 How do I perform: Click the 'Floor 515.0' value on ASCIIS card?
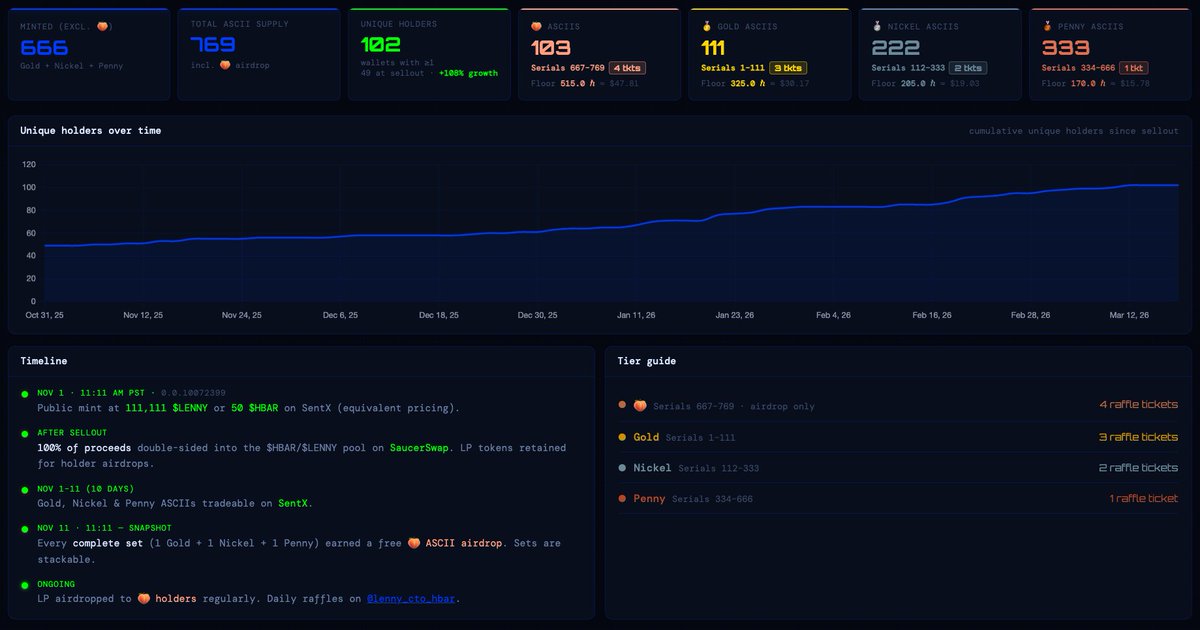coord(563,84)
